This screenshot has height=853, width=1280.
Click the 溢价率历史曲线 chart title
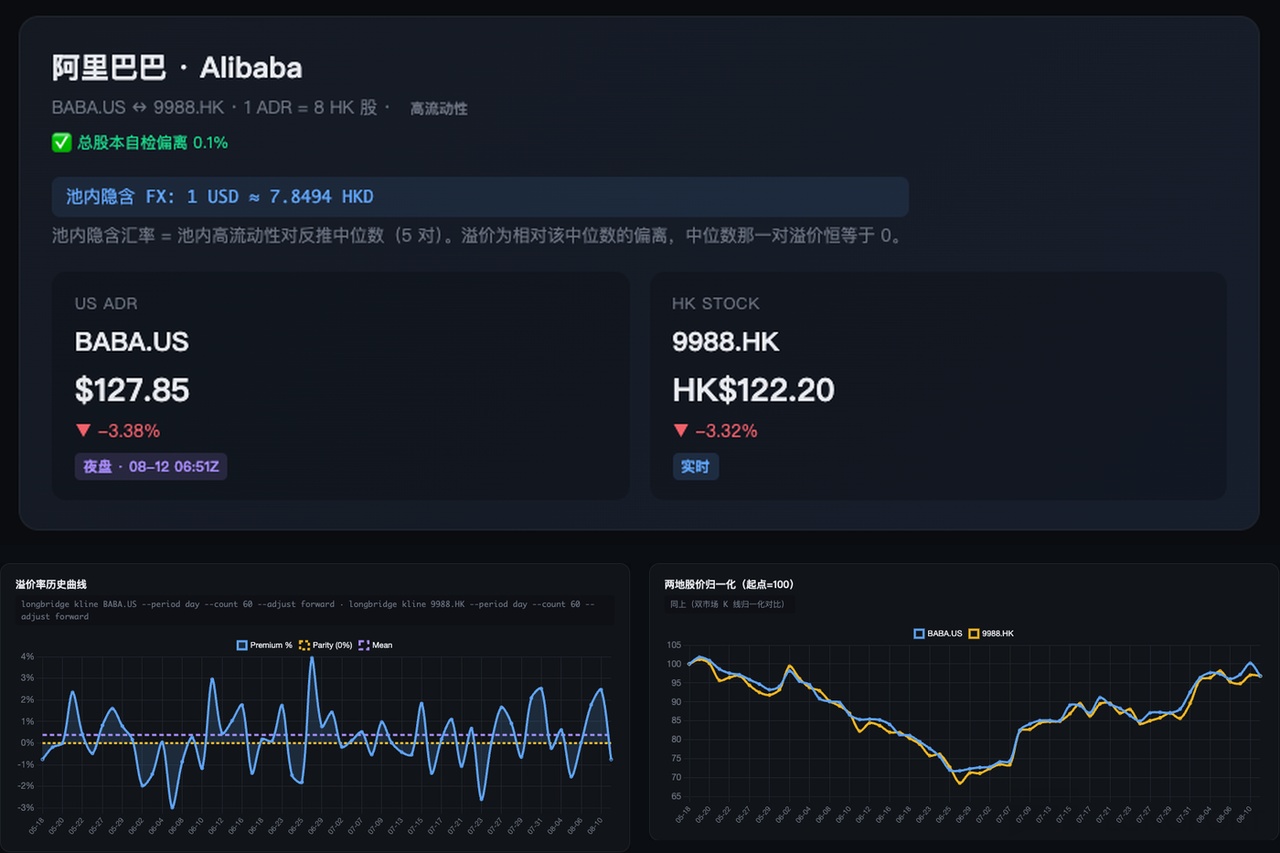point(50,584)
